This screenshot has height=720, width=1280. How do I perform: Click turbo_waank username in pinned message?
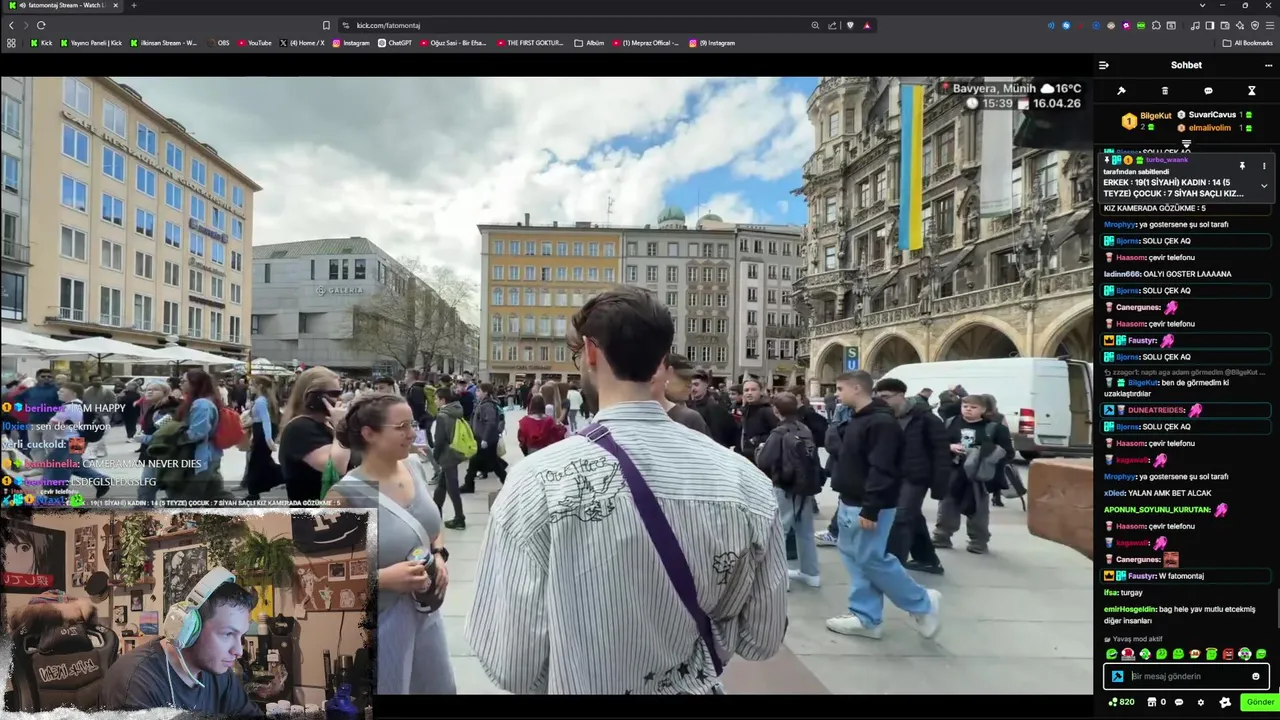(x=1167, y=160)
